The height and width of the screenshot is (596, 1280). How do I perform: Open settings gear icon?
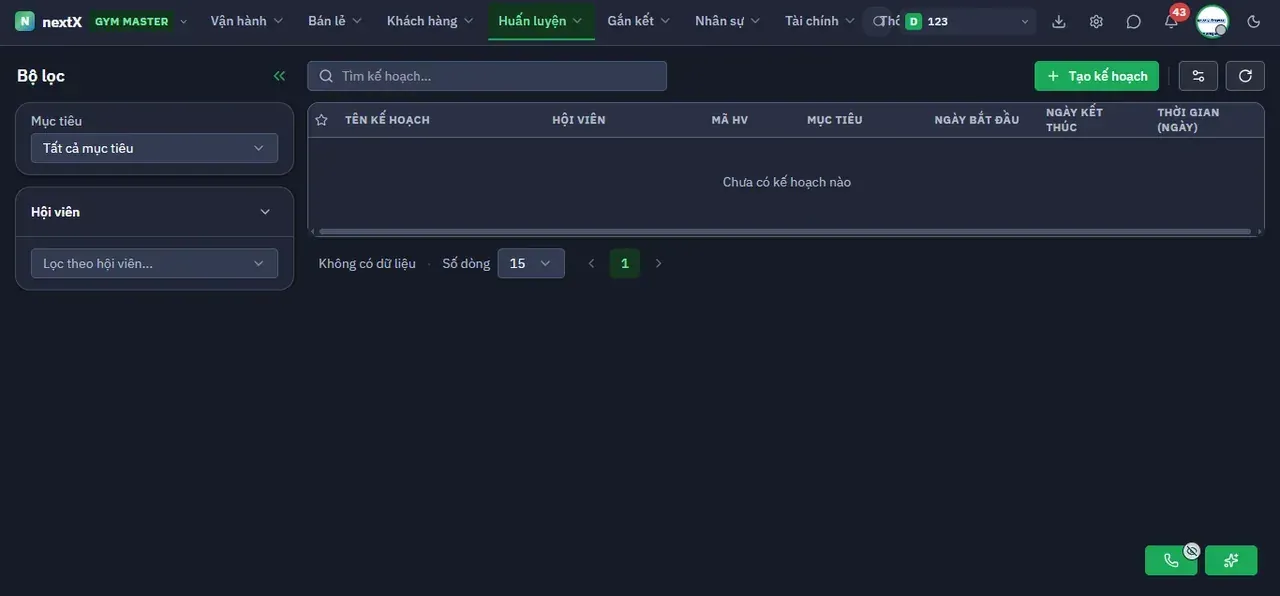[x=1096, y=21]
